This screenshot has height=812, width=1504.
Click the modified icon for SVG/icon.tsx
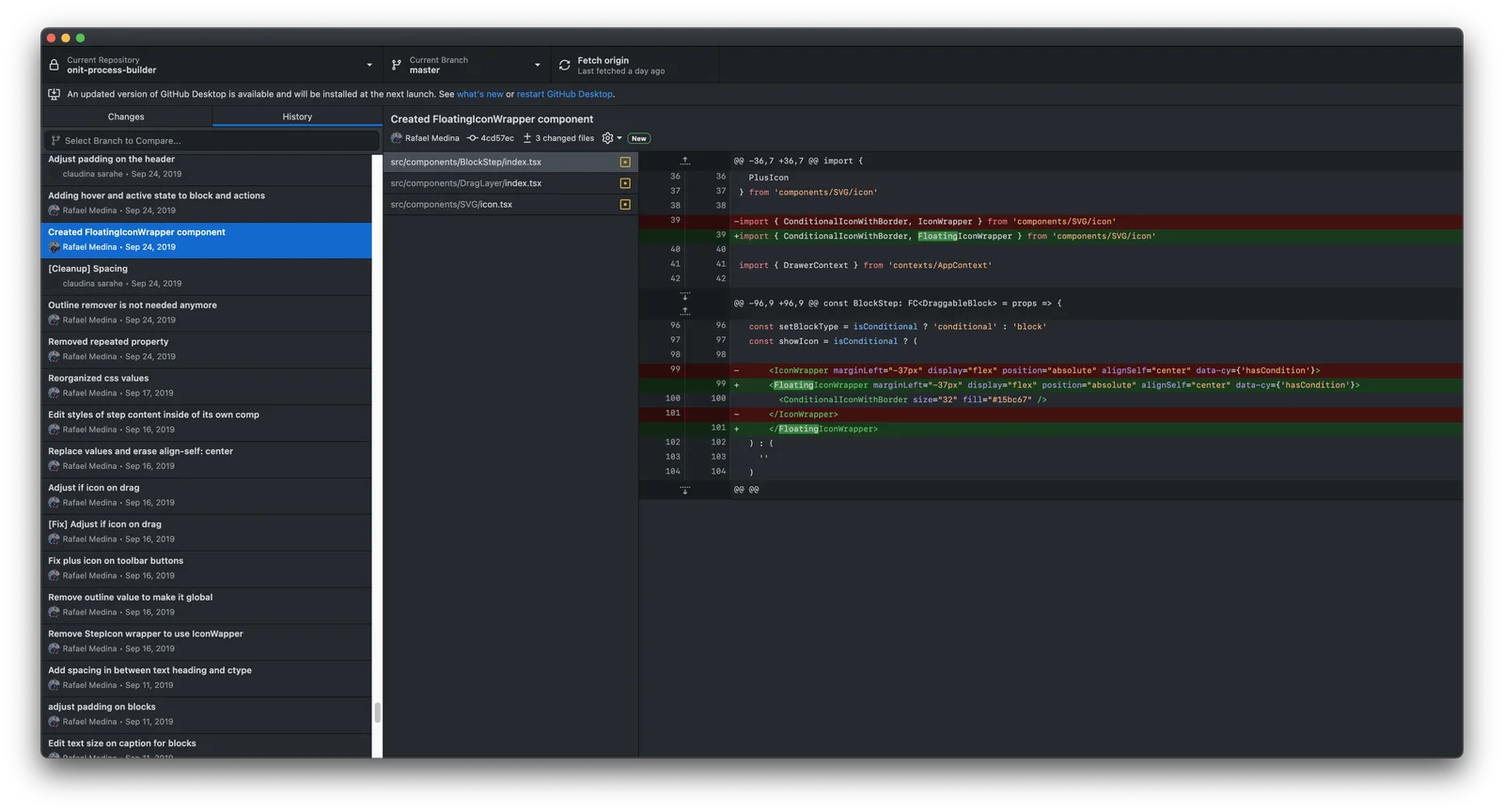pyautogui.click(x=625, y=204)
